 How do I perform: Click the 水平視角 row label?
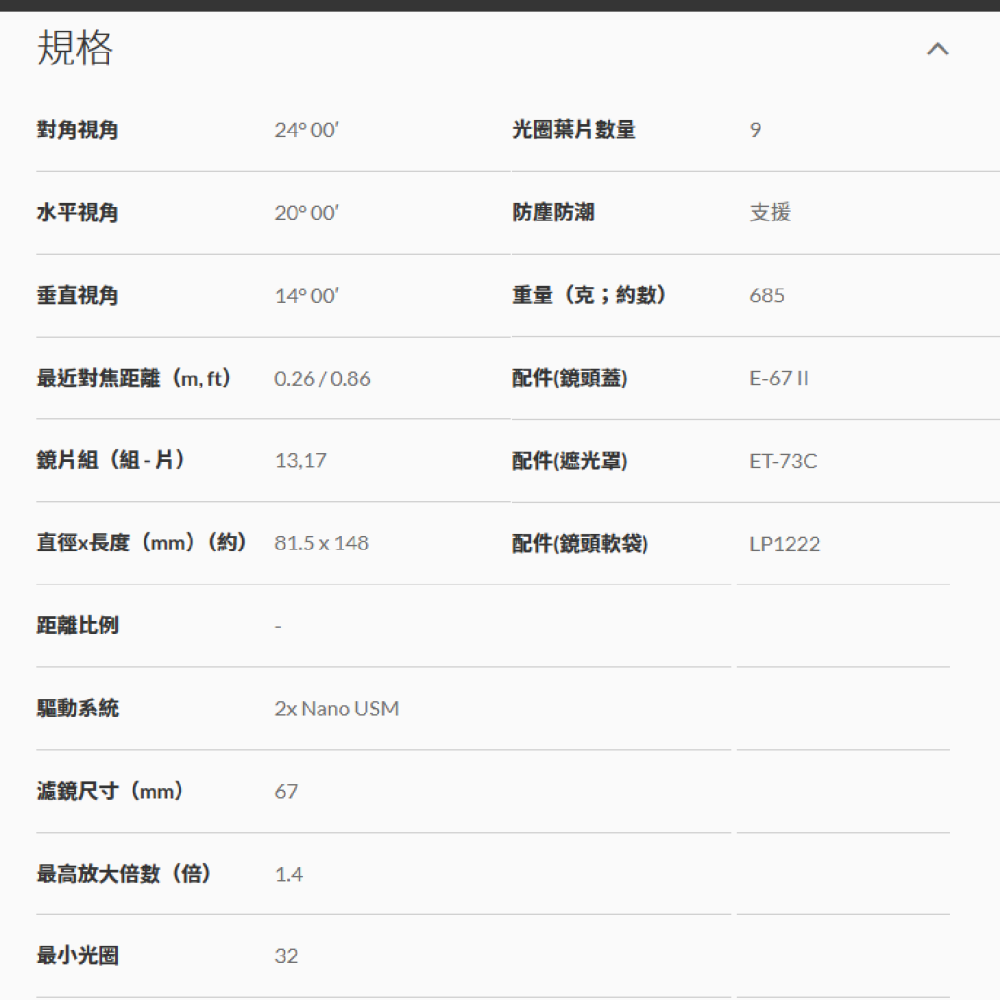point(76,212)
